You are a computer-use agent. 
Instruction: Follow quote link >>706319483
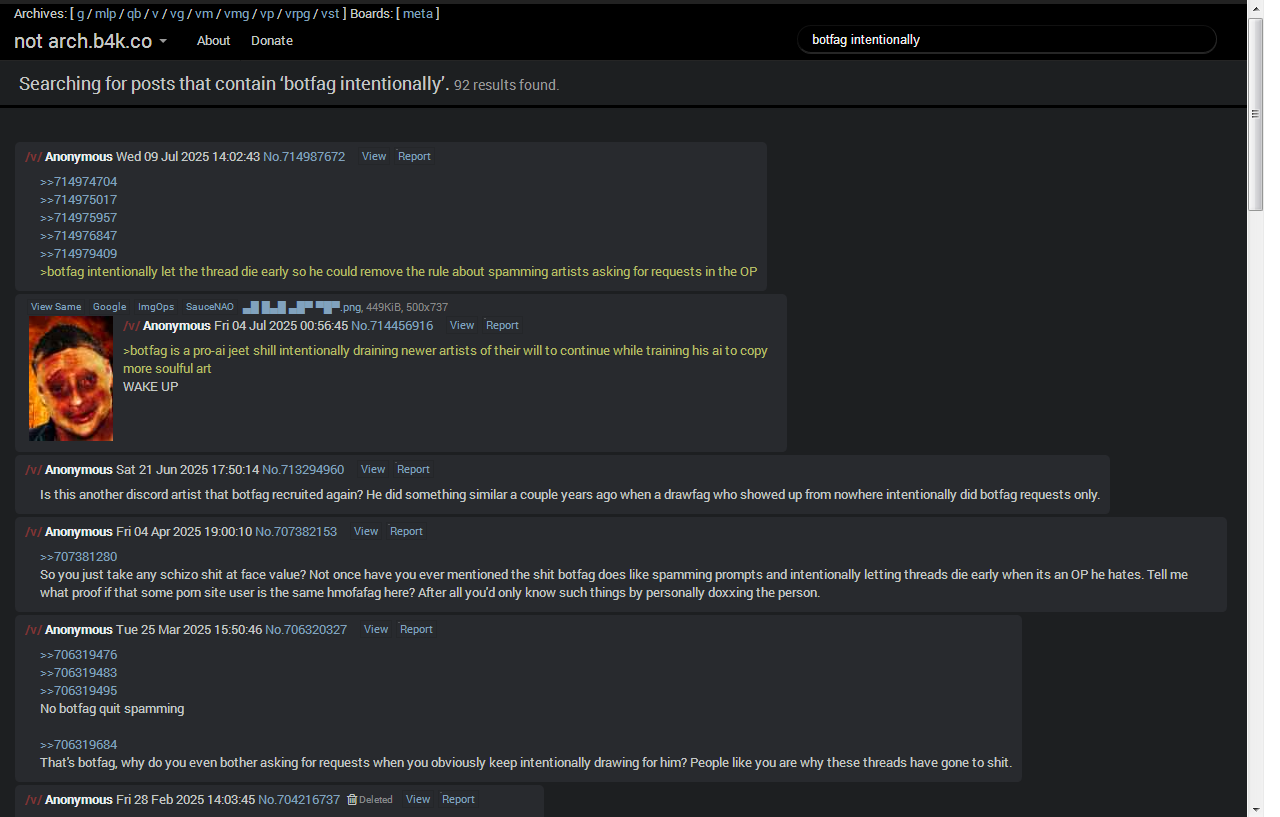79,673
